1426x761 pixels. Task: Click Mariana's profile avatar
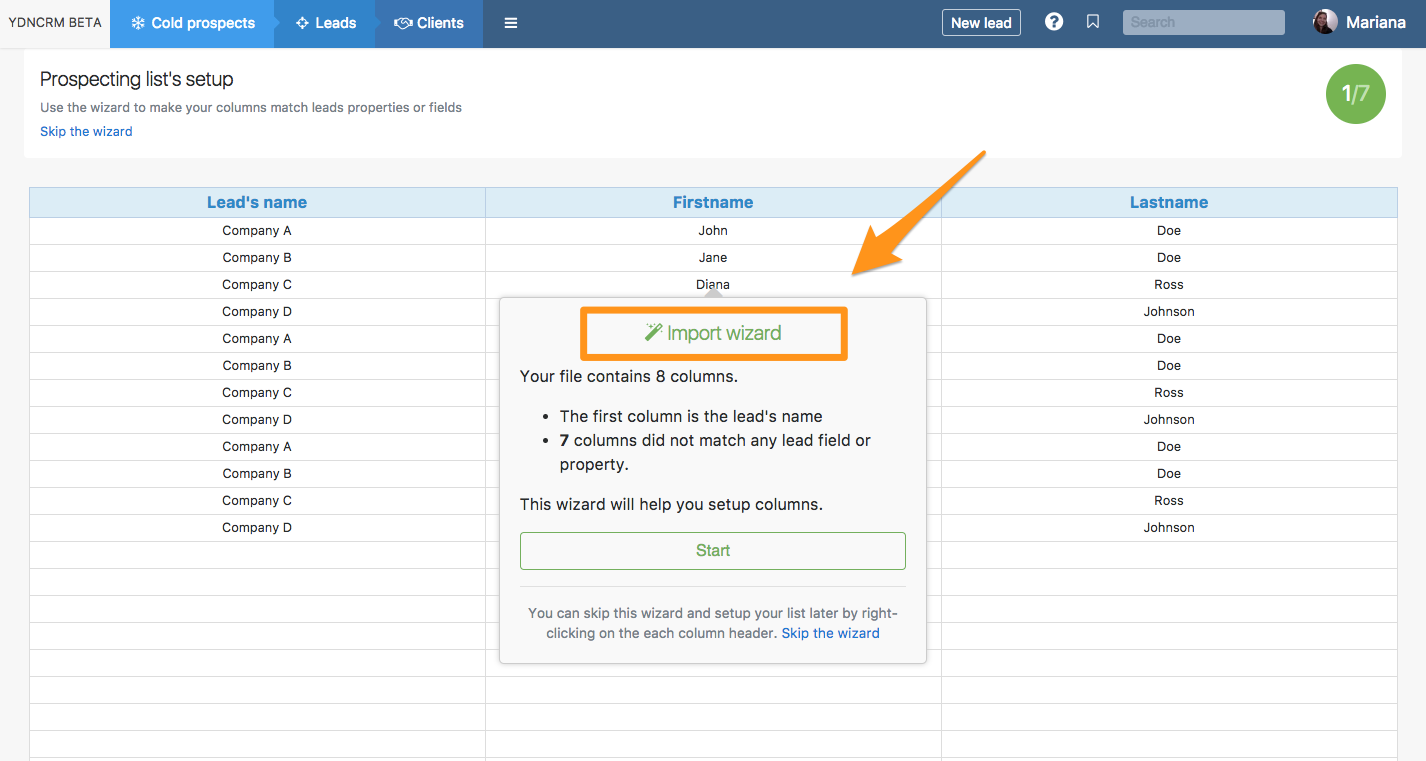(1325, 22)
